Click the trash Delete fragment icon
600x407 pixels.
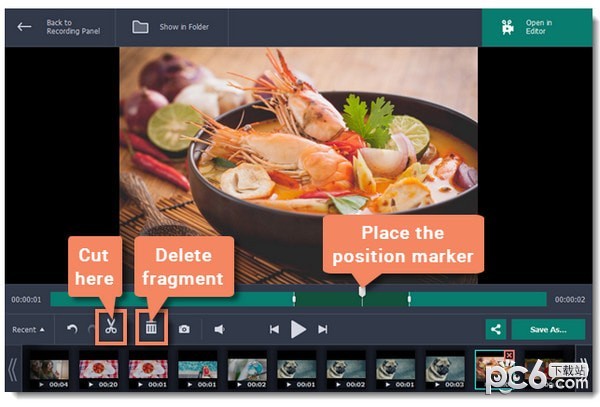151,328
